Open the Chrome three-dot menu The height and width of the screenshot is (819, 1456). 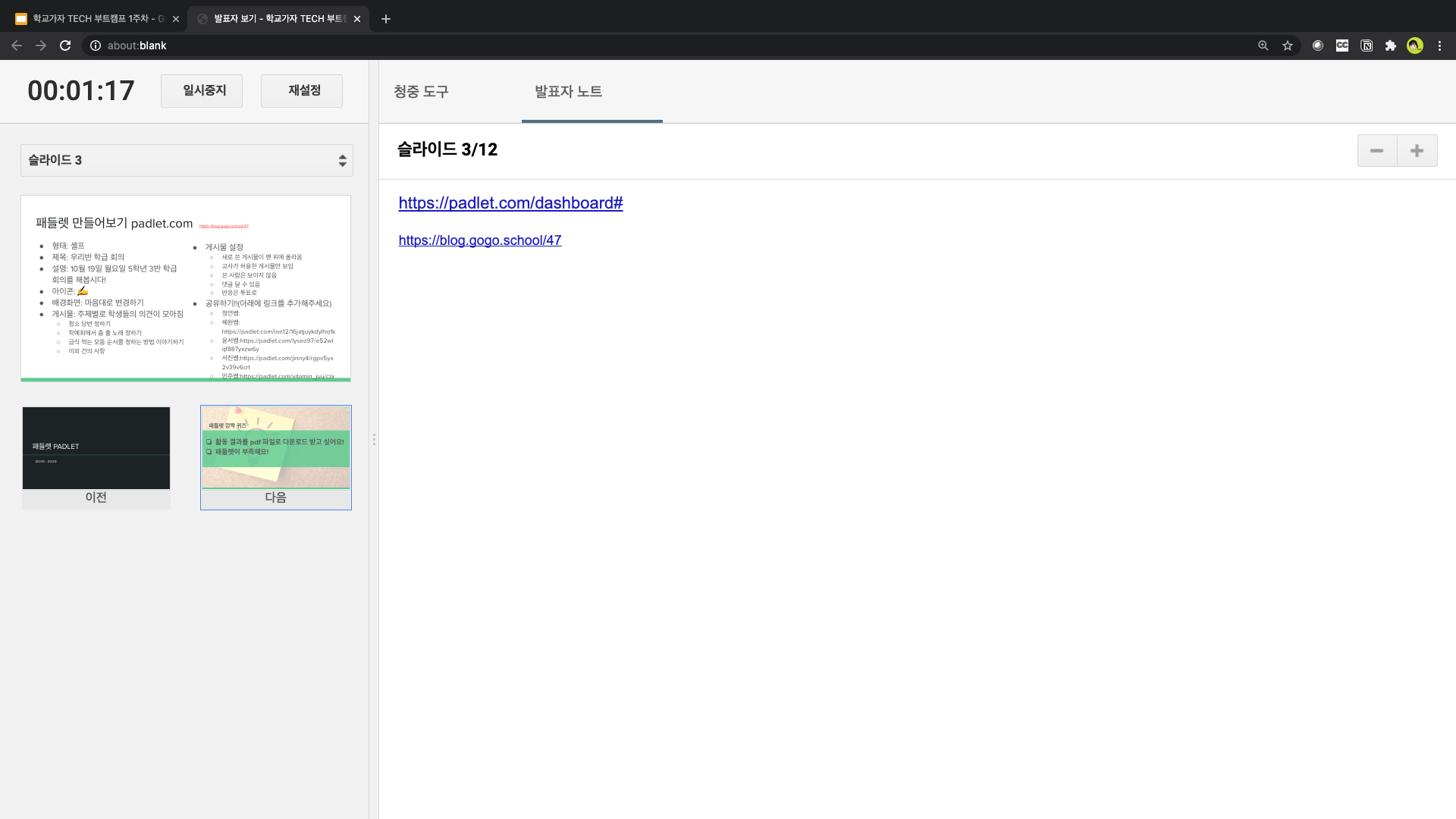pyautogui.click(x=1439, y=45)
